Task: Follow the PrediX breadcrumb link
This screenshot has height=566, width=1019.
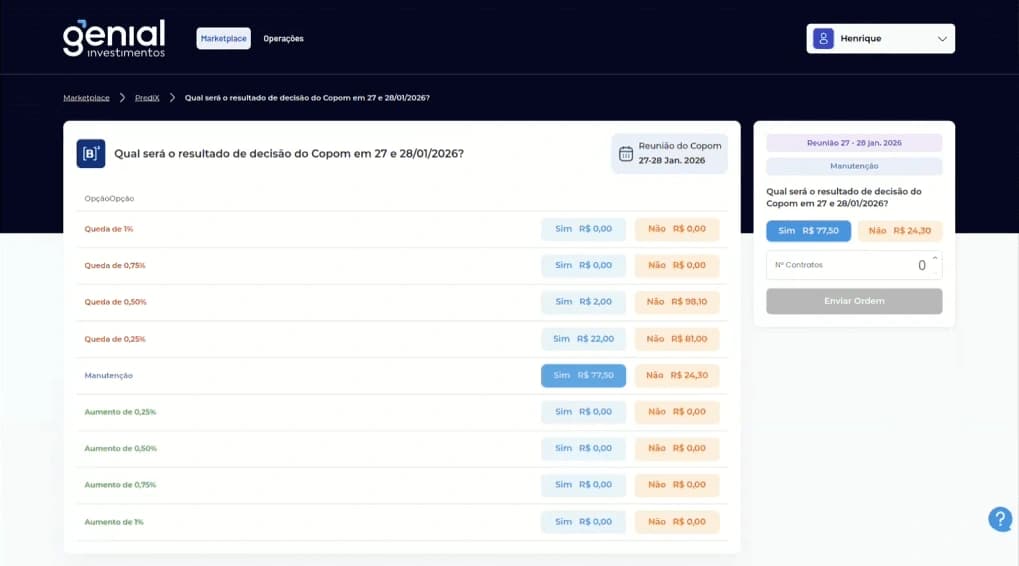Action: pyautogui.click(x=147, y=97)
